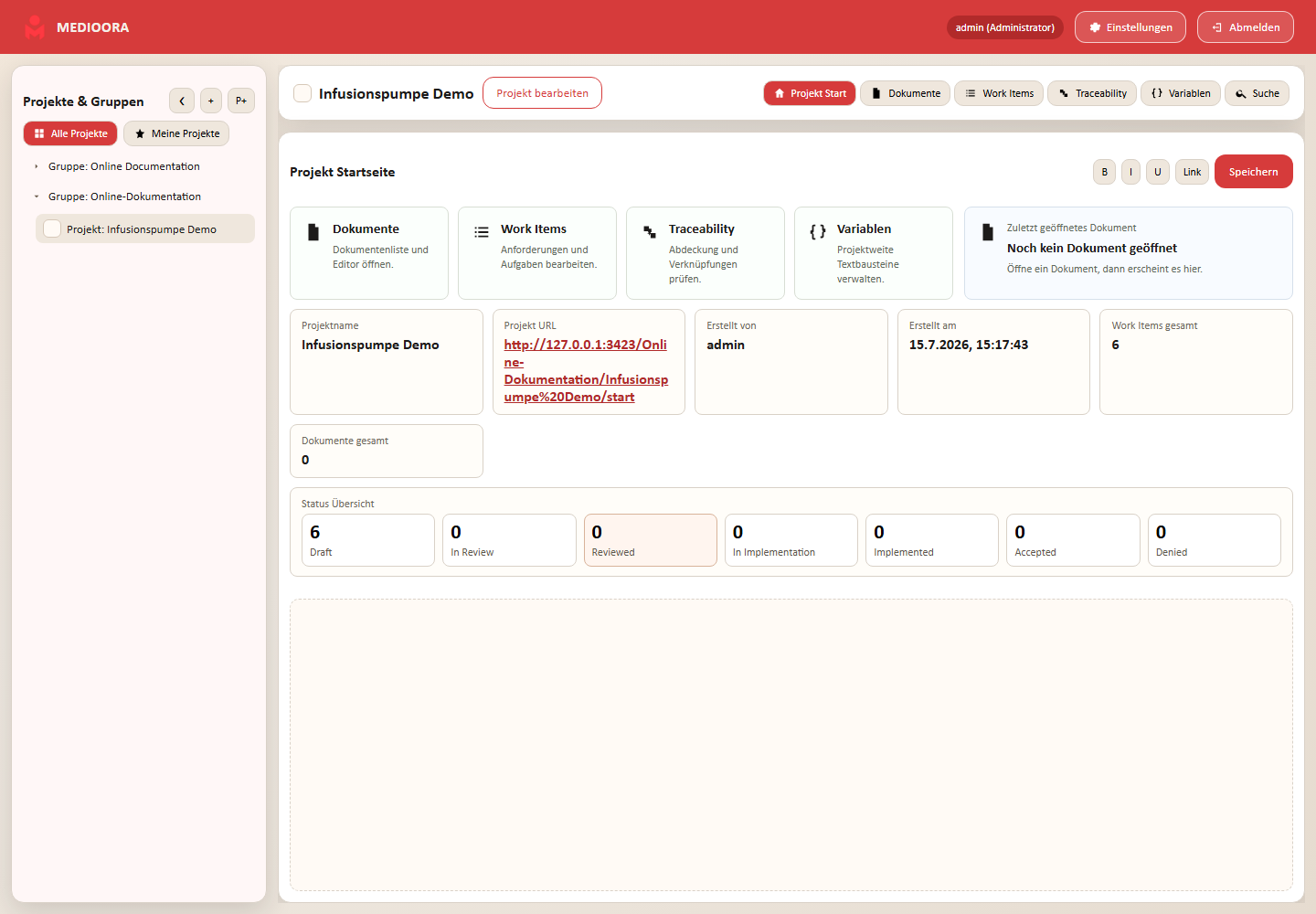1316x914 pixels.
Task: Click the Medioora logo icon
Action: tap(35, 27)
